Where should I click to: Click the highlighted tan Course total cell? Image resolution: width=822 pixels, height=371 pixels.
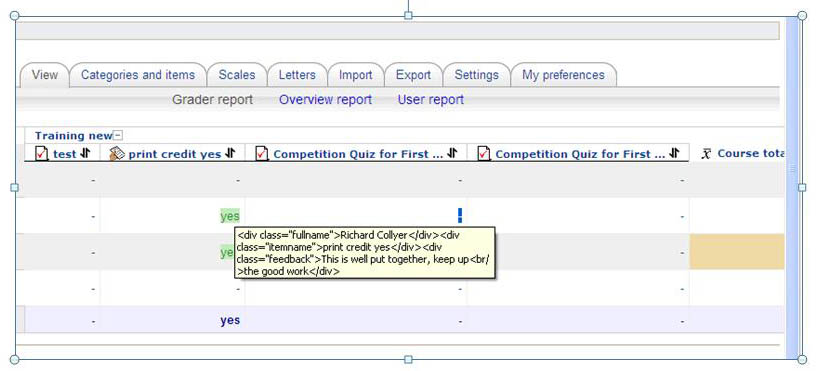pos(737,252)
